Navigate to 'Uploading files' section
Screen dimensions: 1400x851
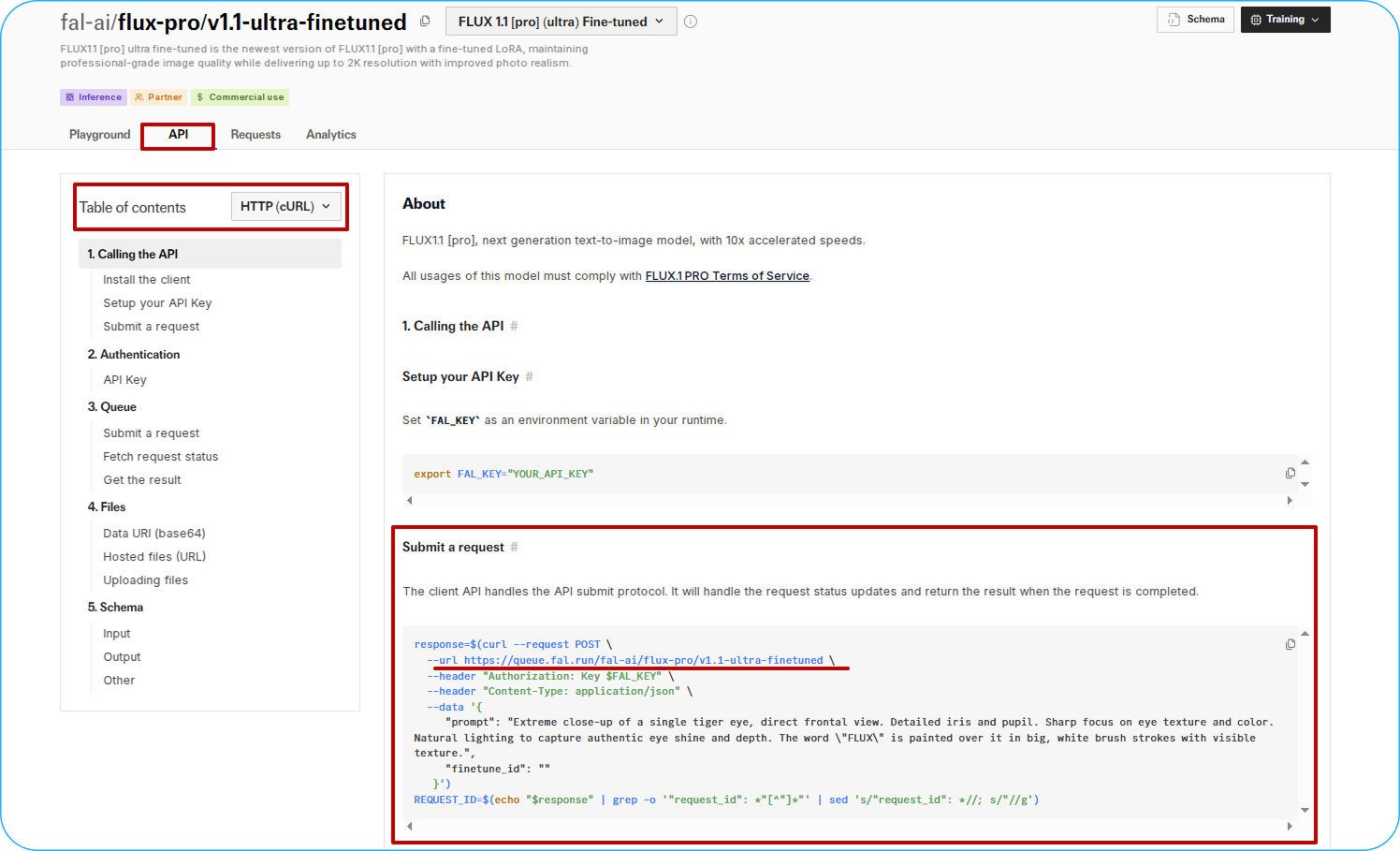pyautogui.click(x=146, y=580)
